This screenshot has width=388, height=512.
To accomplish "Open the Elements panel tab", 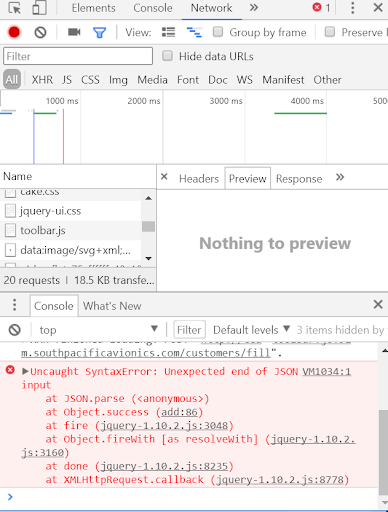I will click(x=93, y=8).
